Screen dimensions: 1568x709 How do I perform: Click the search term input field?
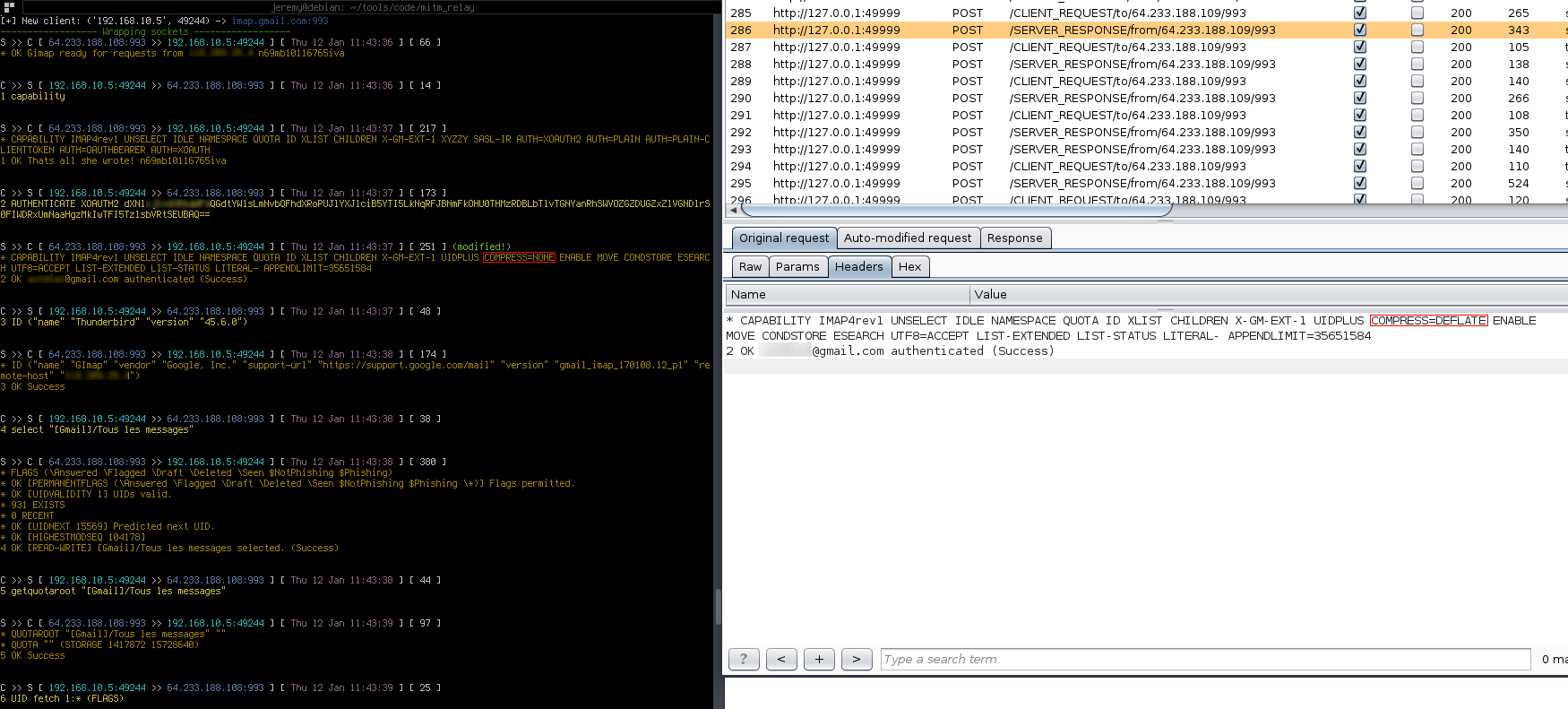point(1205,659)
